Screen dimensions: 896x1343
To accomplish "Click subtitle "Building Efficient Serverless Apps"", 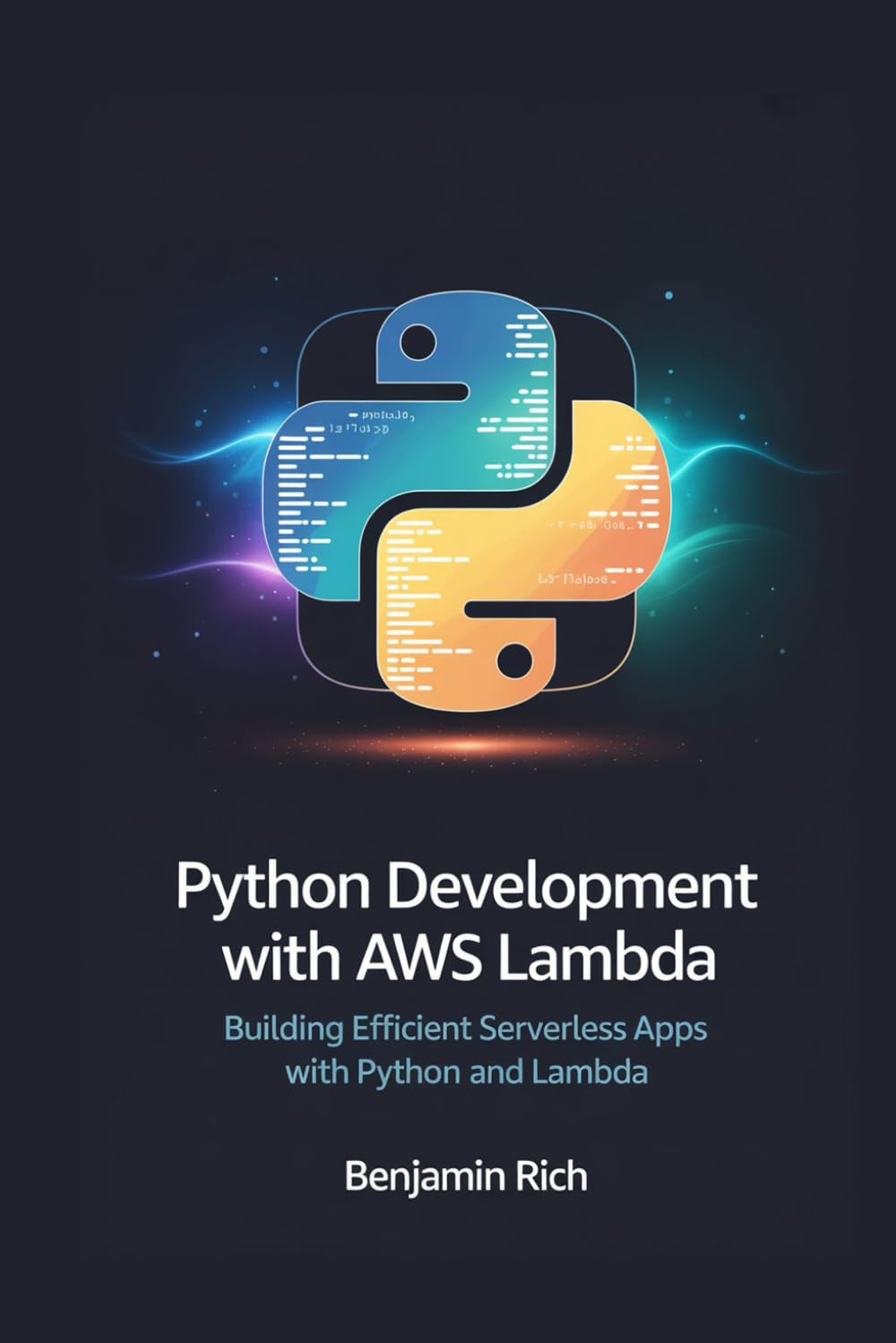I will (x=466, y=1030).
